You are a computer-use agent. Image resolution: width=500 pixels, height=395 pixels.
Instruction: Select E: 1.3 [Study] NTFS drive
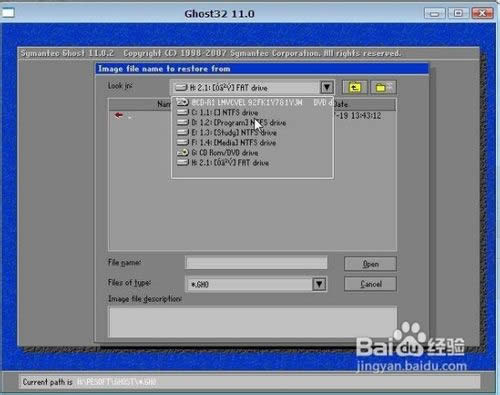point(253,132)
